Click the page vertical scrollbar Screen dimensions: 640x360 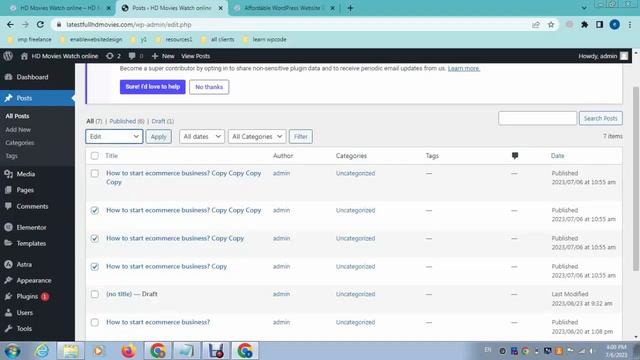[636, 178]
